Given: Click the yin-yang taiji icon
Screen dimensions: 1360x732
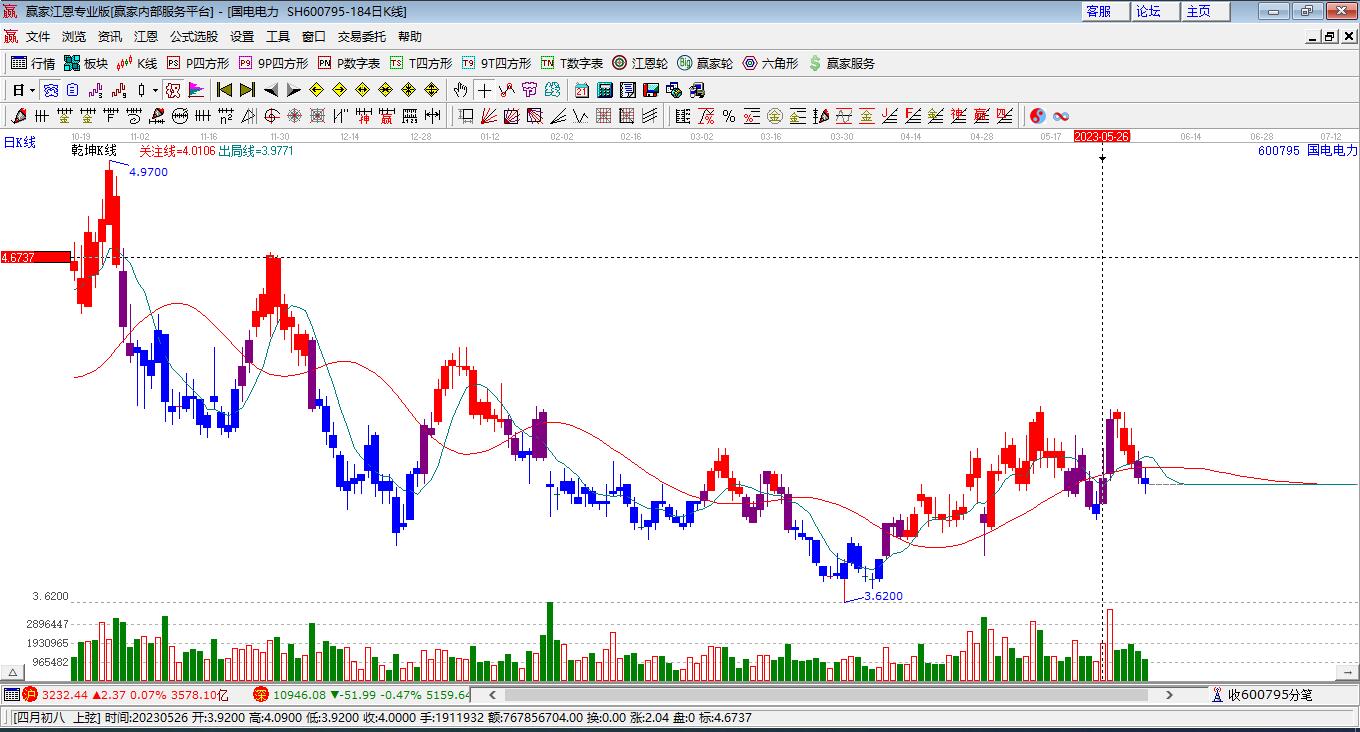Looking at the screenshot, I should tap(1037, 116).
